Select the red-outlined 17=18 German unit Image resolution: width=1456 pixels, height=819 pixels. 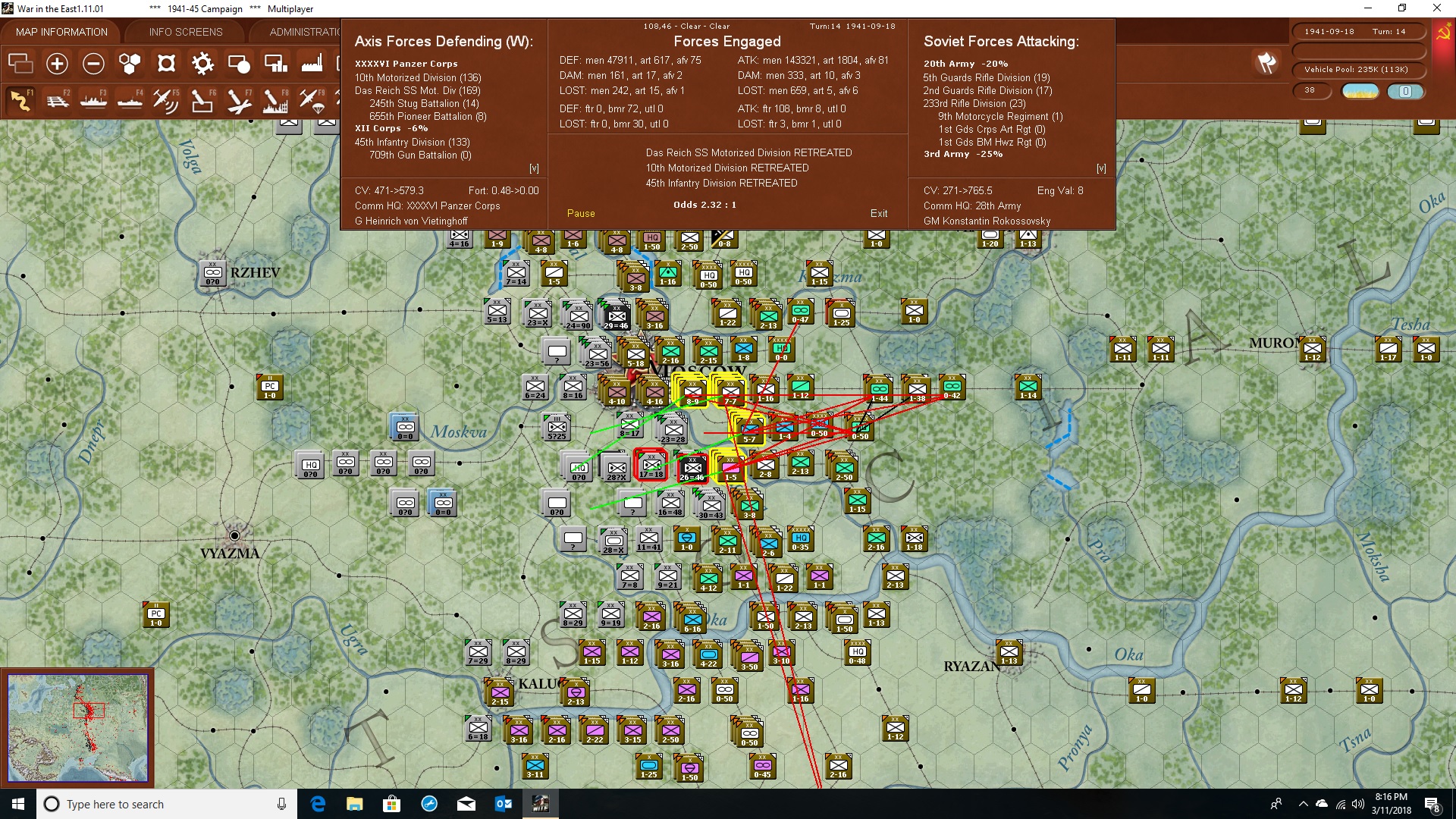(x=651, y=465)
